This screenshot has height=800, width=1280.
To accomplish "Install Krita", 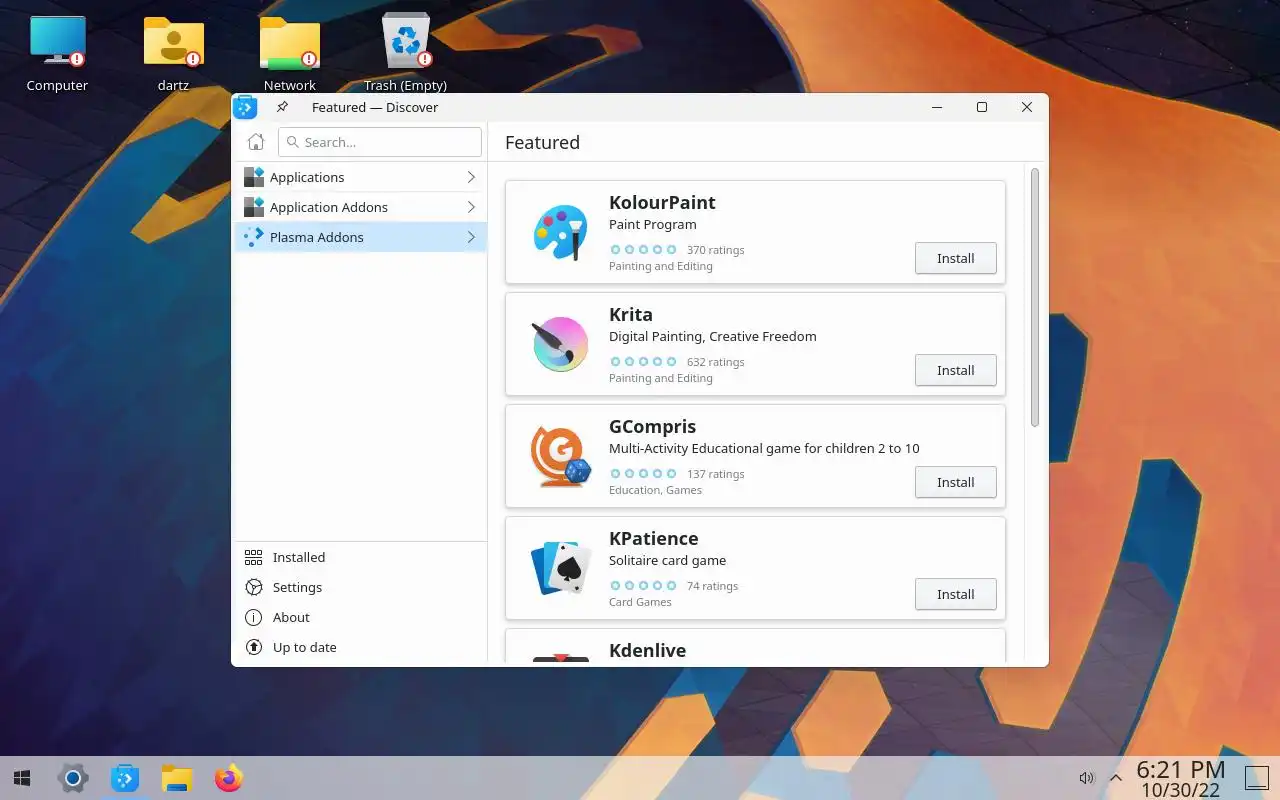I will [x=956, y=370].
